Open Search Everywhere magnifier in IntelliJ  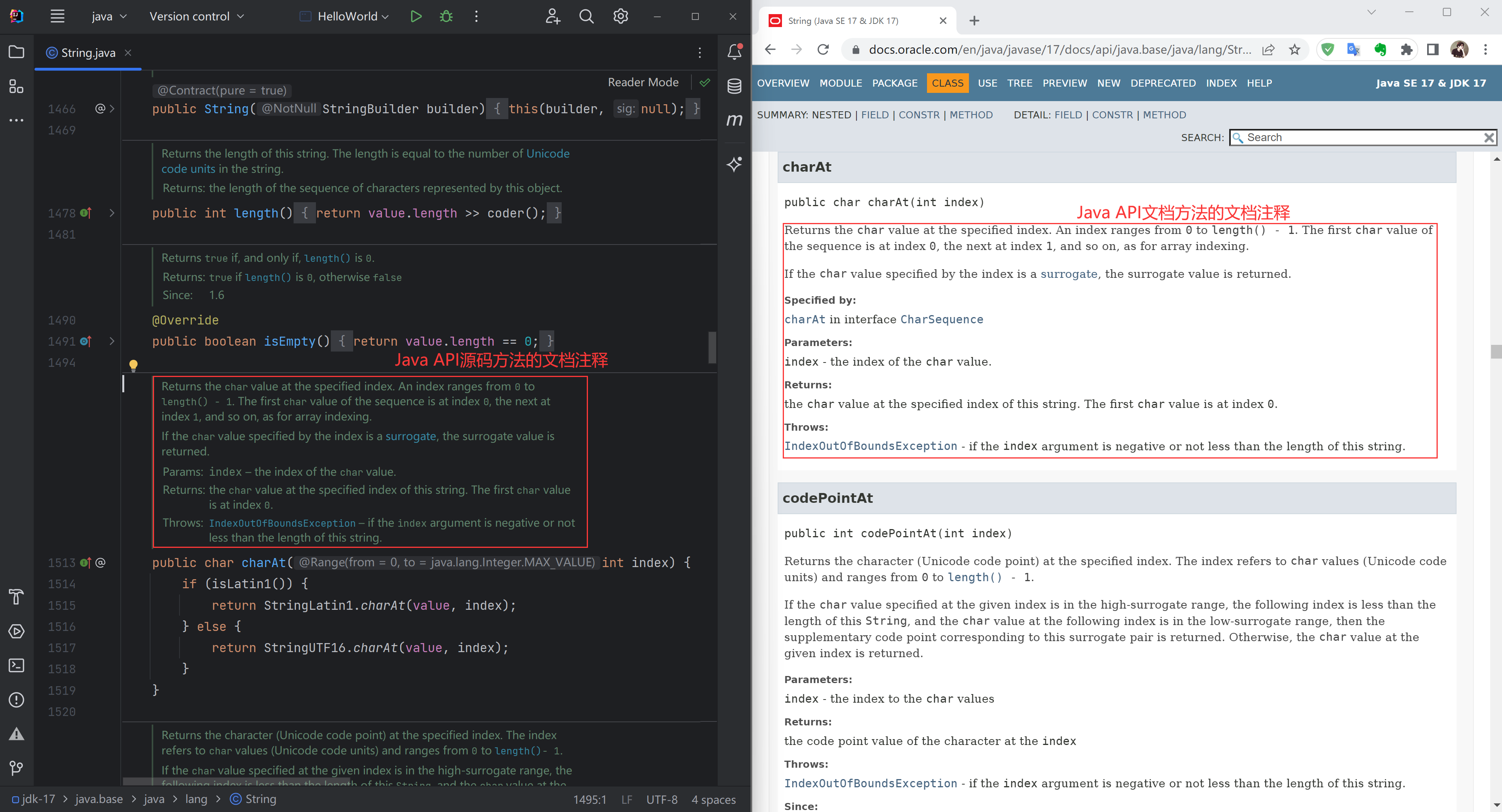coord(587,16)
